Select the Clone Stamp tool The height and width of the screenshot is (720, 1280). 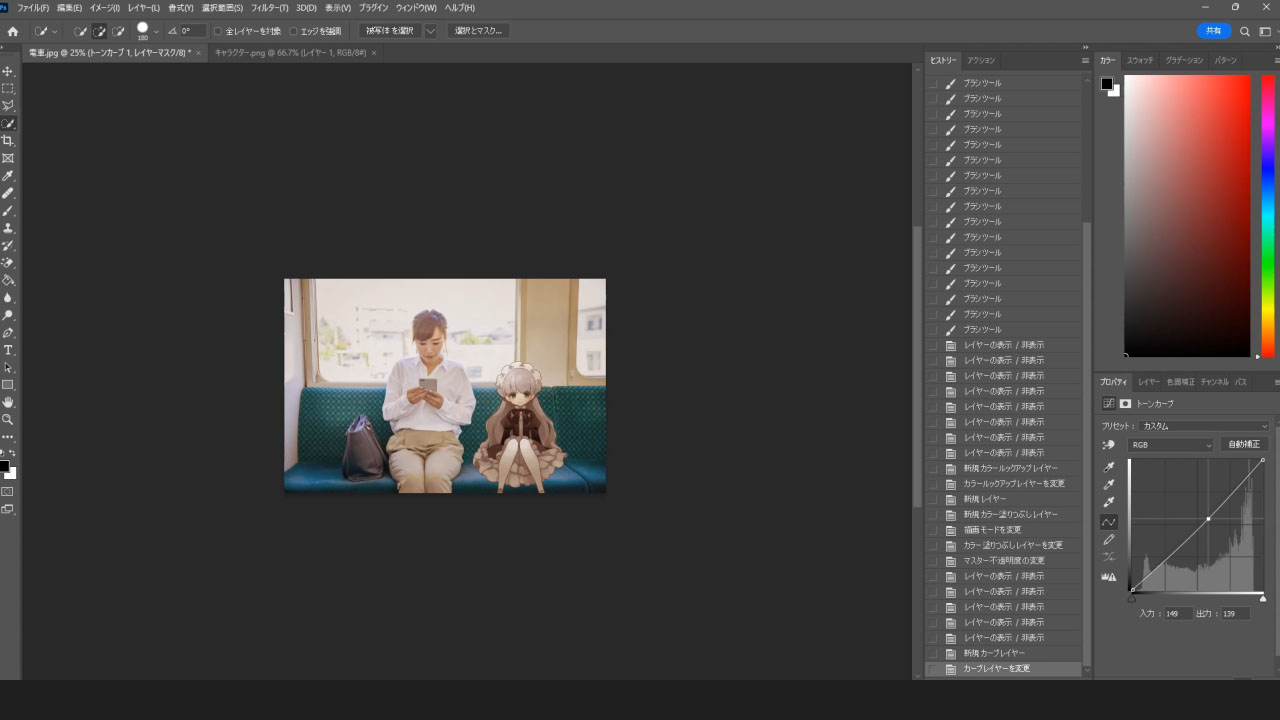[x=8, y=228]
